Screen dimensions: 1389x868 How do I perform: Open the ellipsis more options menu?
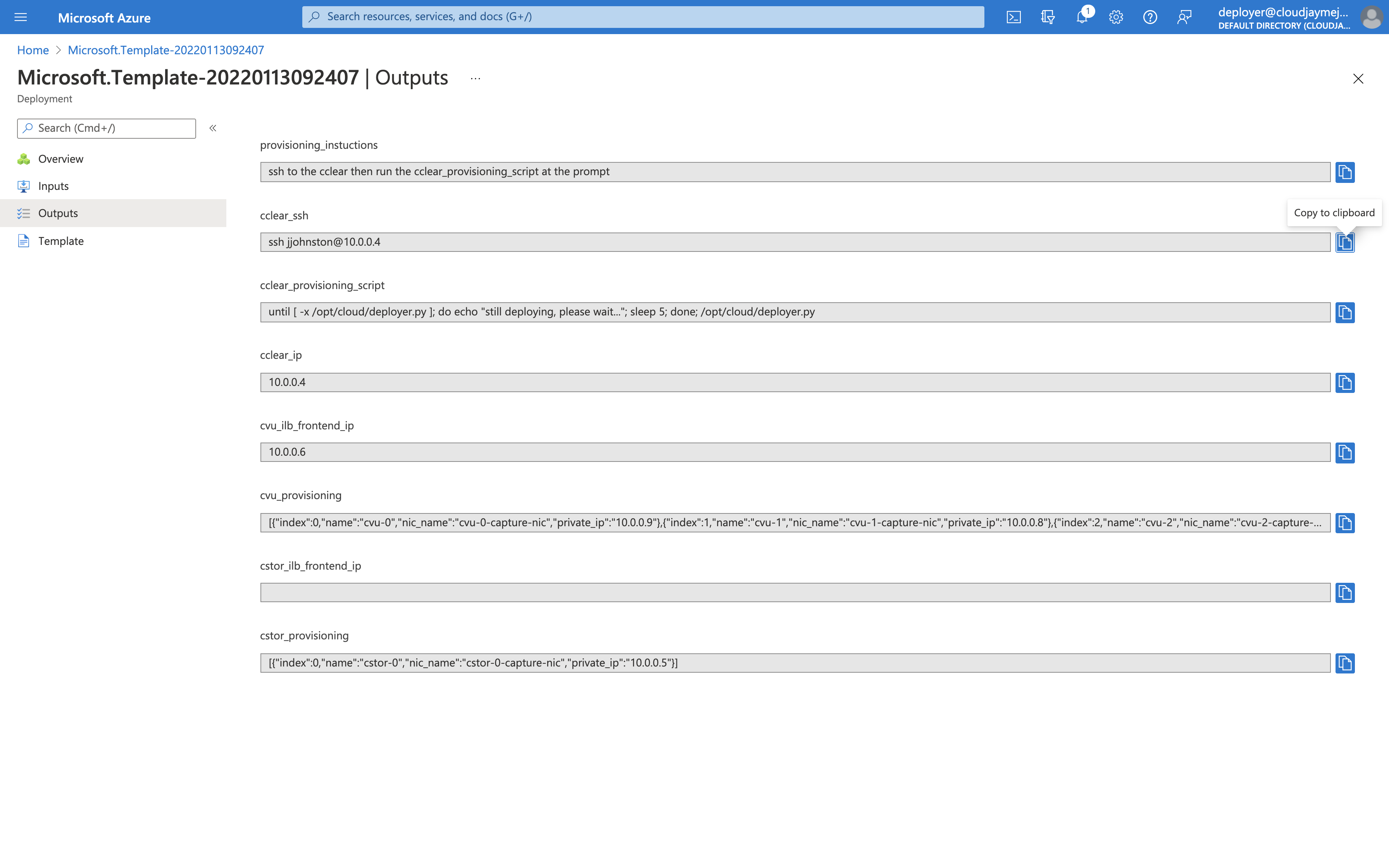point(475,79)
